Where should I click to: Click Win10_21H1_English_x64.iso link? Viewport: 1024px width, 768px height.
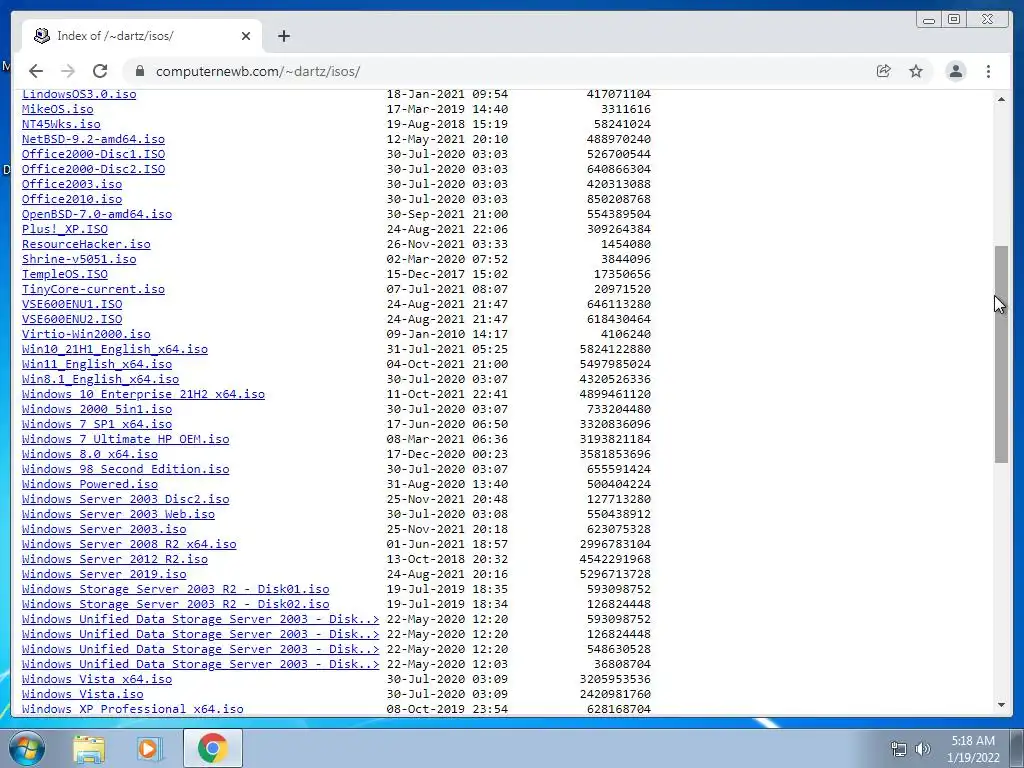(x=115, y=349)
